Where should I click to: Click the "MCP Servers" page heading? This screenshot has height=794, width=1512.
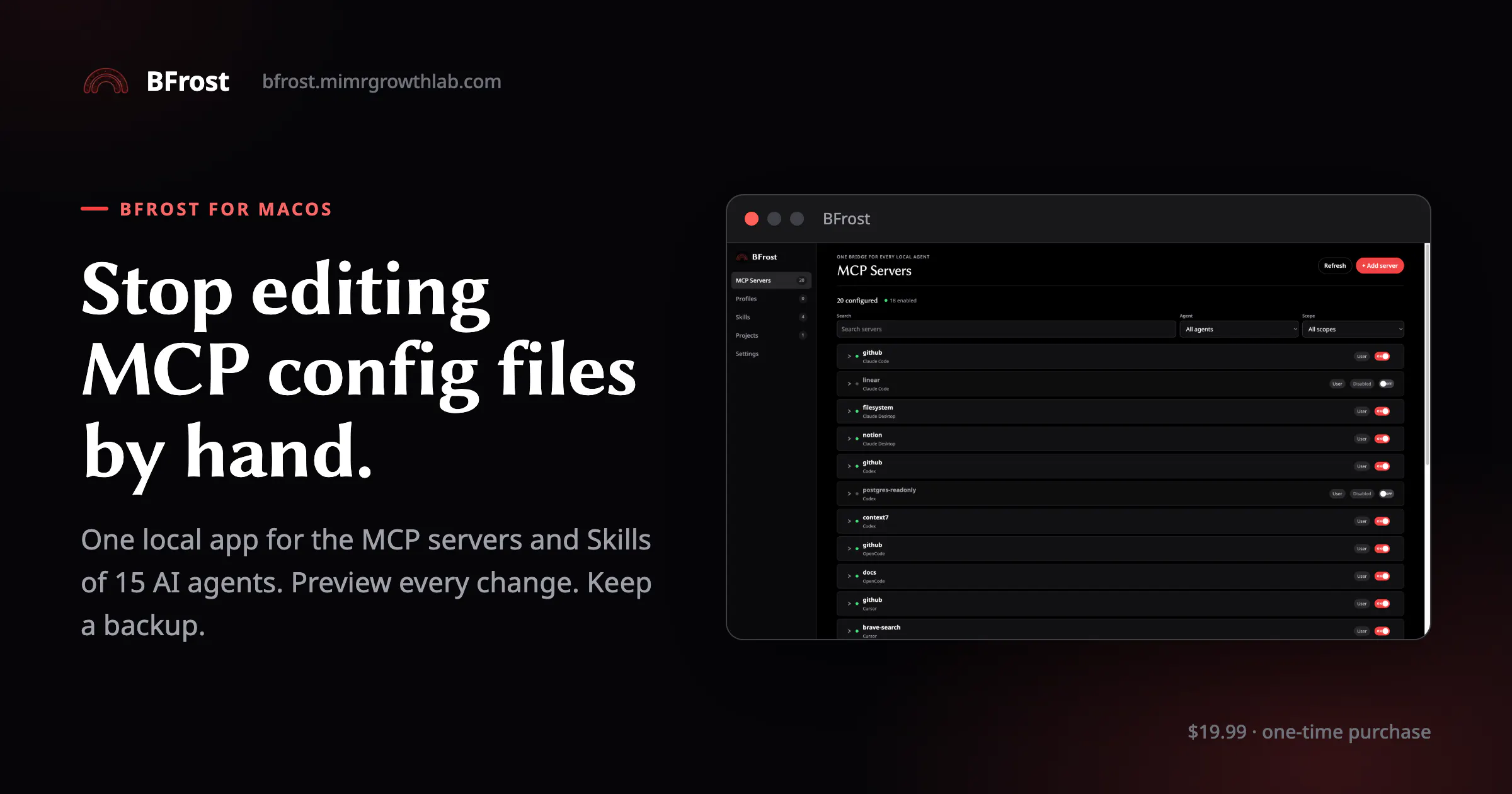pyautogui.click(x=874, y=271)
